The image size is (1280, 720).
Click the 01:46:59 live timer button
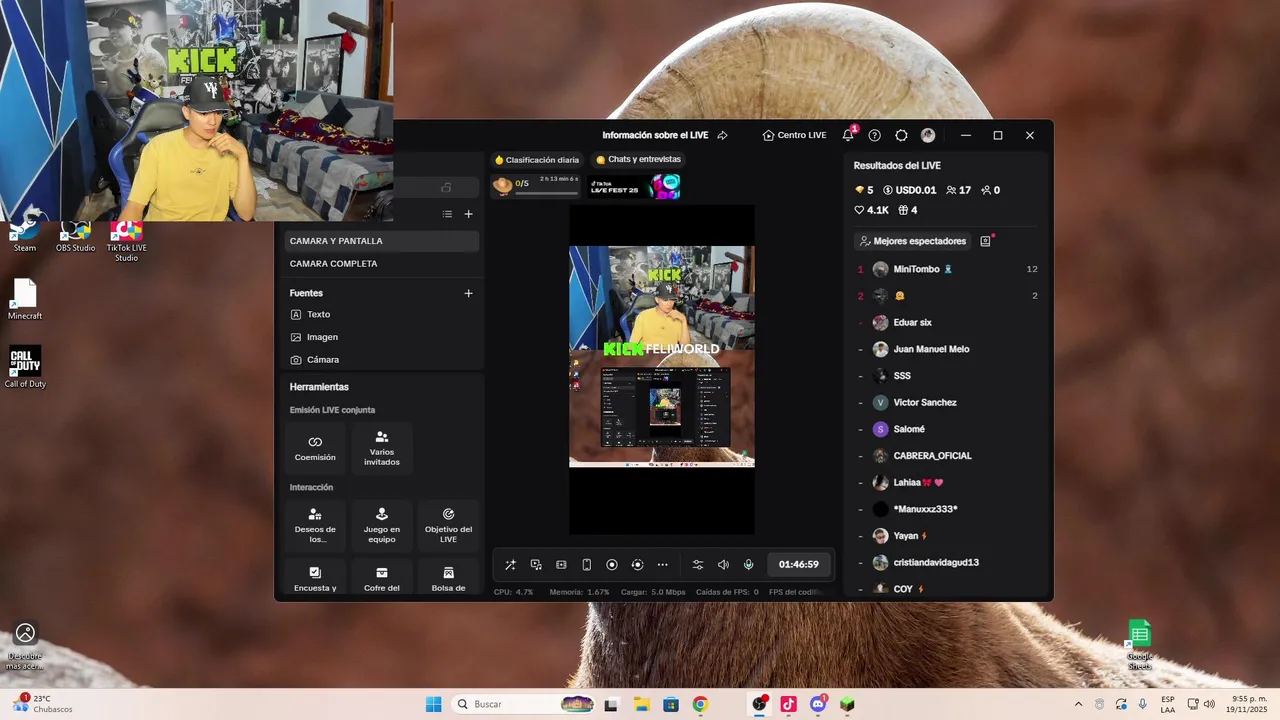[x=799, y=565]
